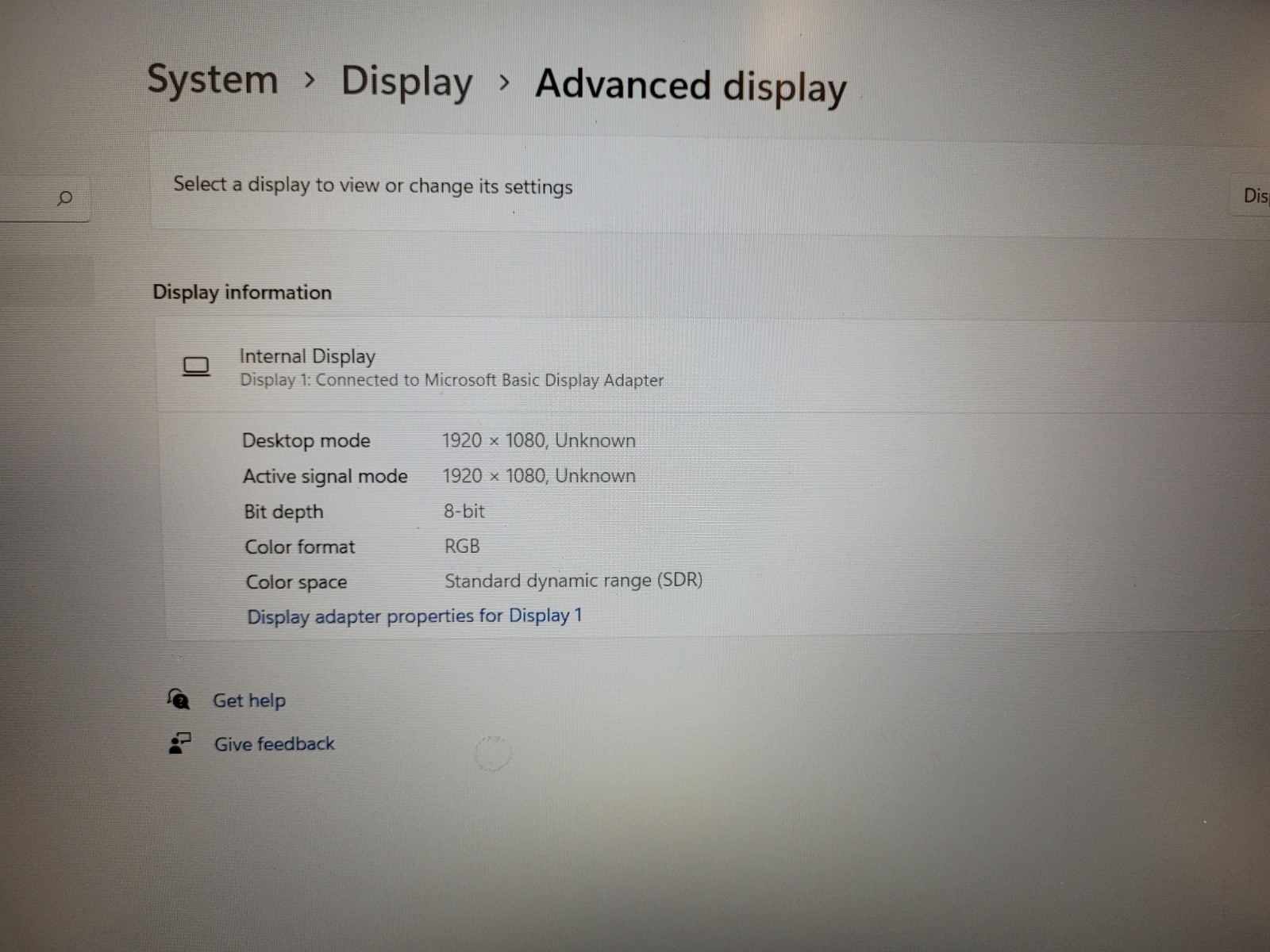This screenshot has width=1270, height=952.
Task: Click the 'Desktop mode' label
Action: tap(306, 440)
